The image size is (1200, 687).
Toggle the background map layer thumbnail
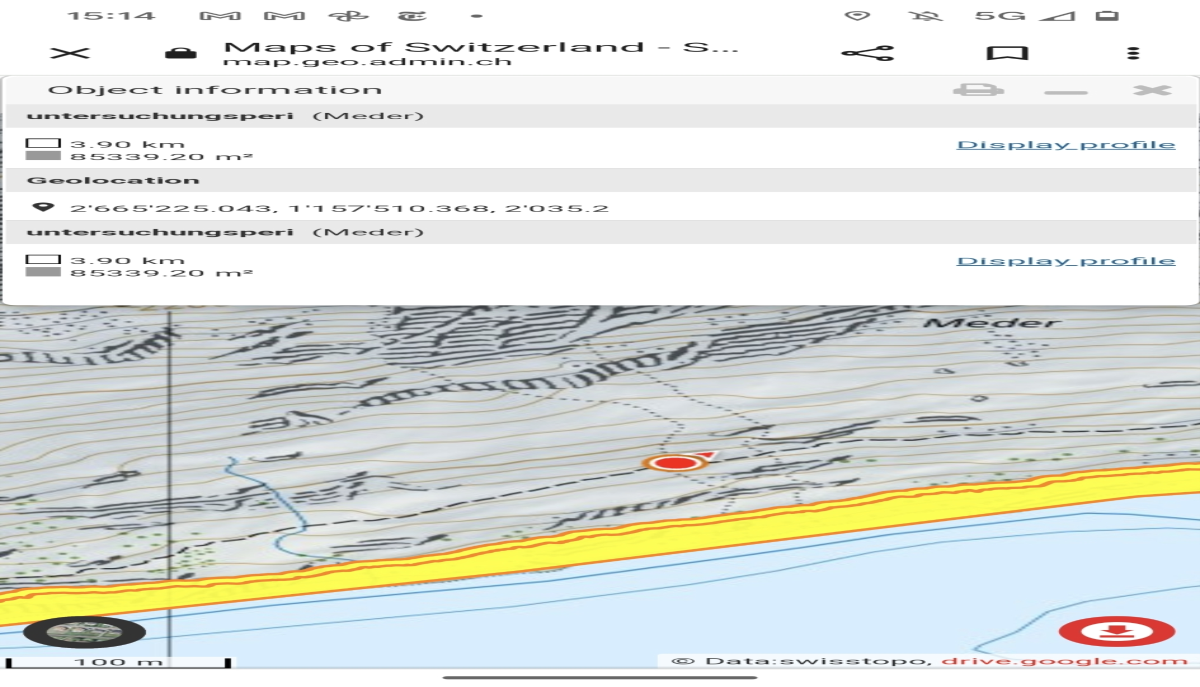pyautogui.click(x=84, y=632)
